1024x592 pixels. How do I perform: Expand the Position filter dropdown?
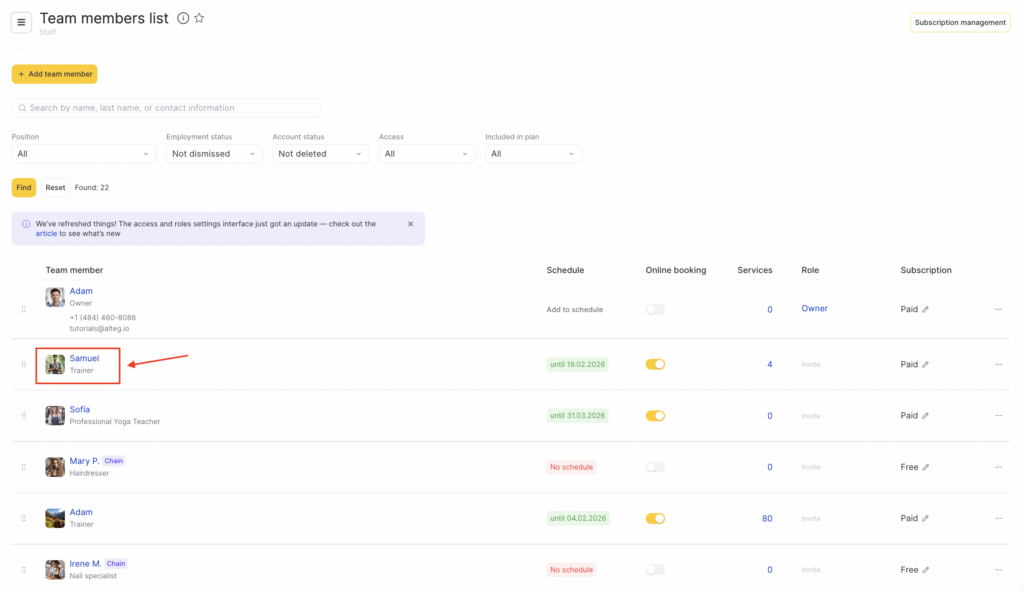coord(84,154)
